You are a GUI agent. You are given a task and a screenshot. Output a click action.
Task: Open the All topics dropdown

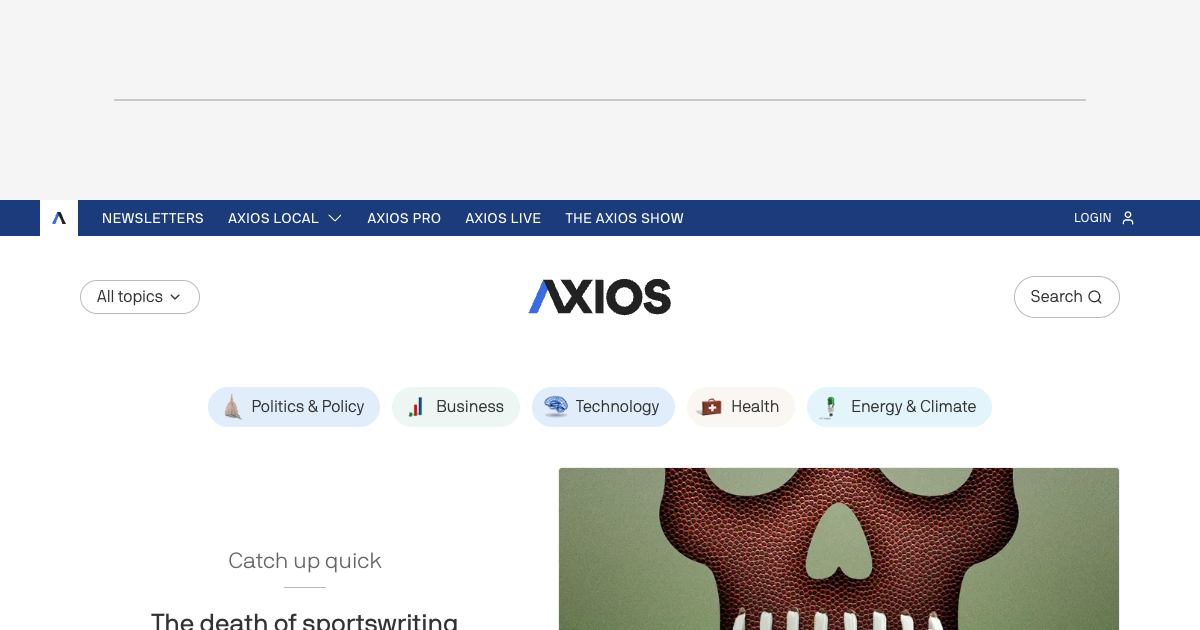click(x=139, y=296)
